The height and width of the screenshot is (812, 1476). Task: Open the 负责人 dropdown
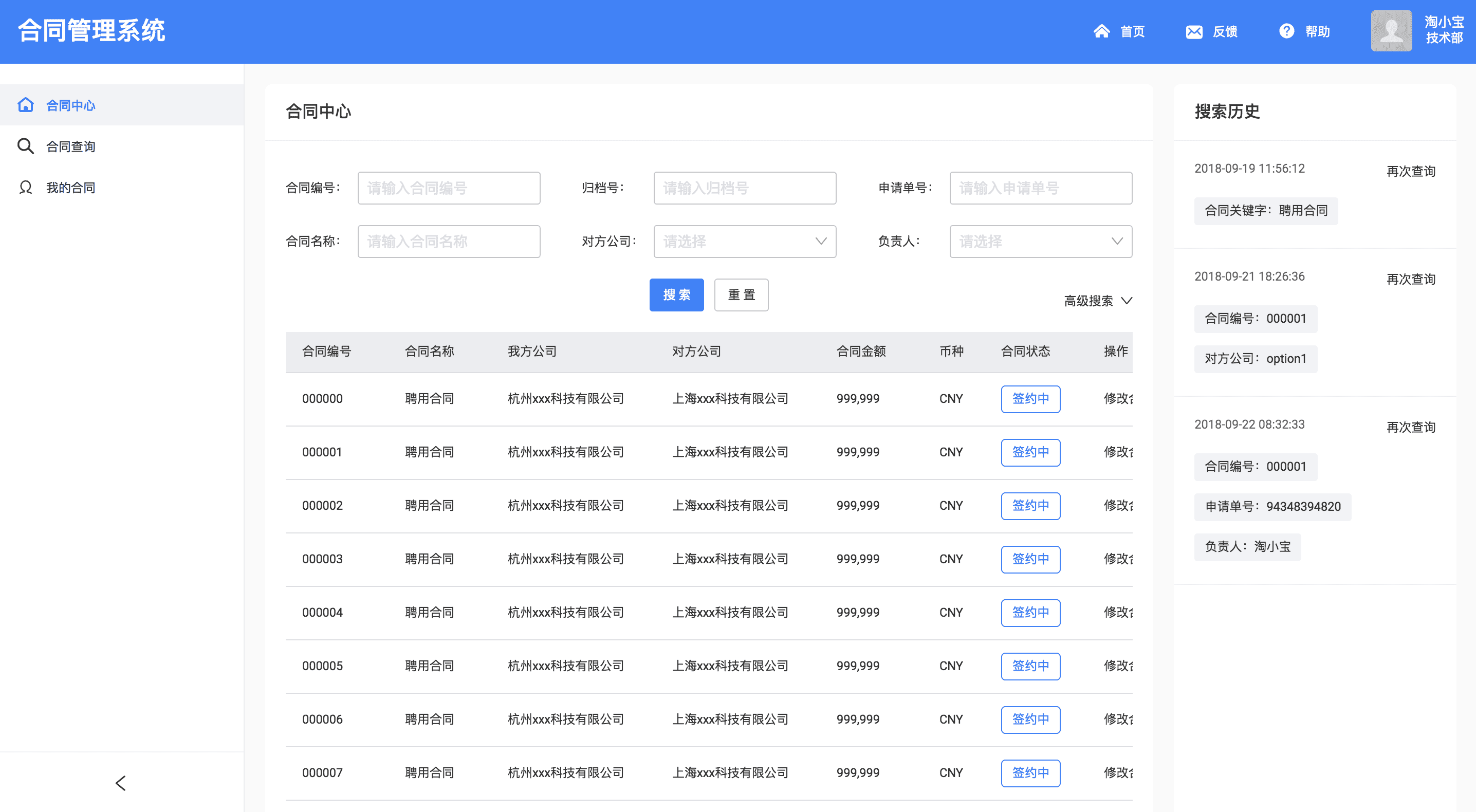click(1041, 241)
